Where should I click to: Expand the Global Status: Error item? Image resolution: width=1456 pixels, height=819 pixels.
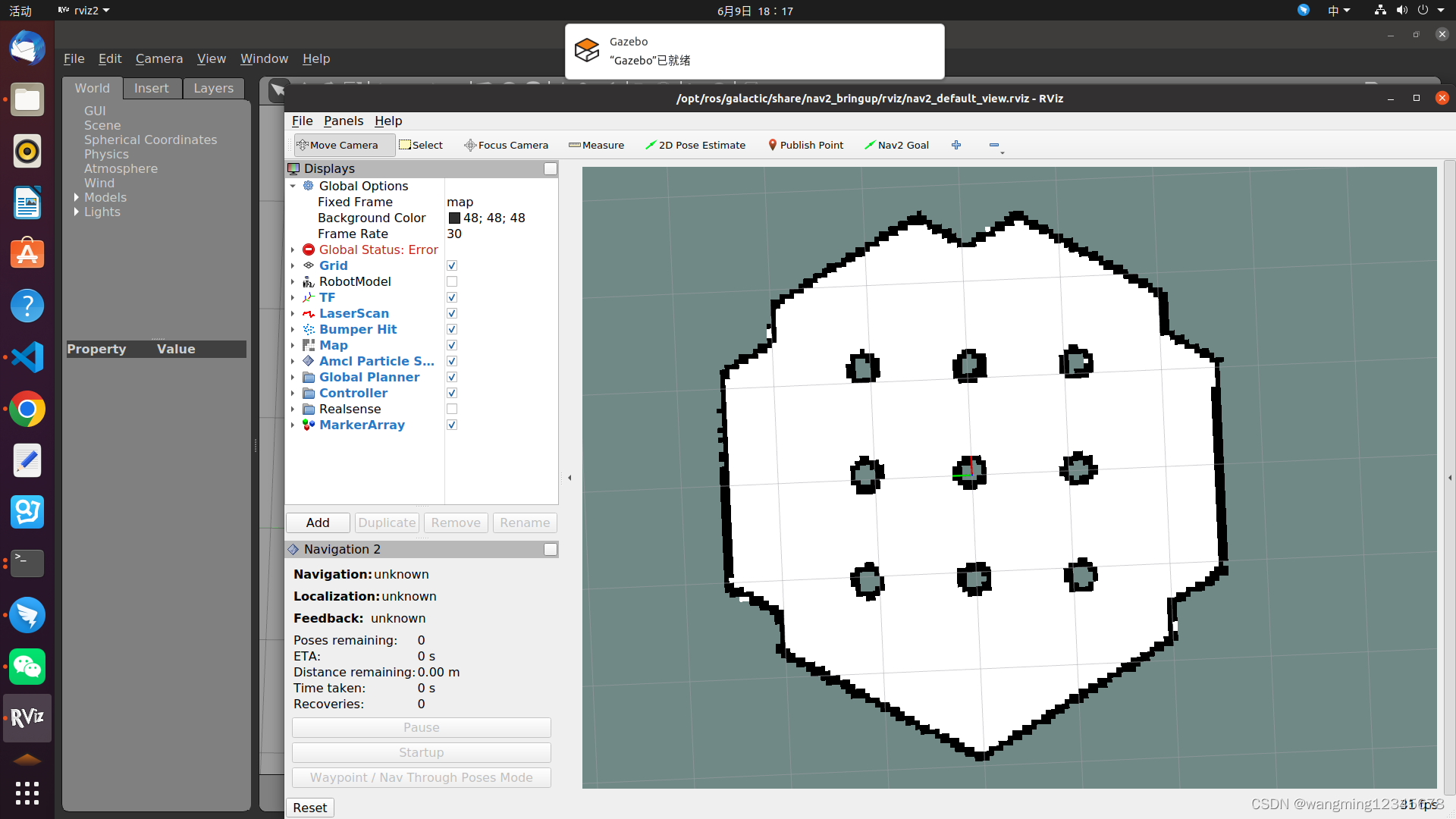tap(293, 249)
